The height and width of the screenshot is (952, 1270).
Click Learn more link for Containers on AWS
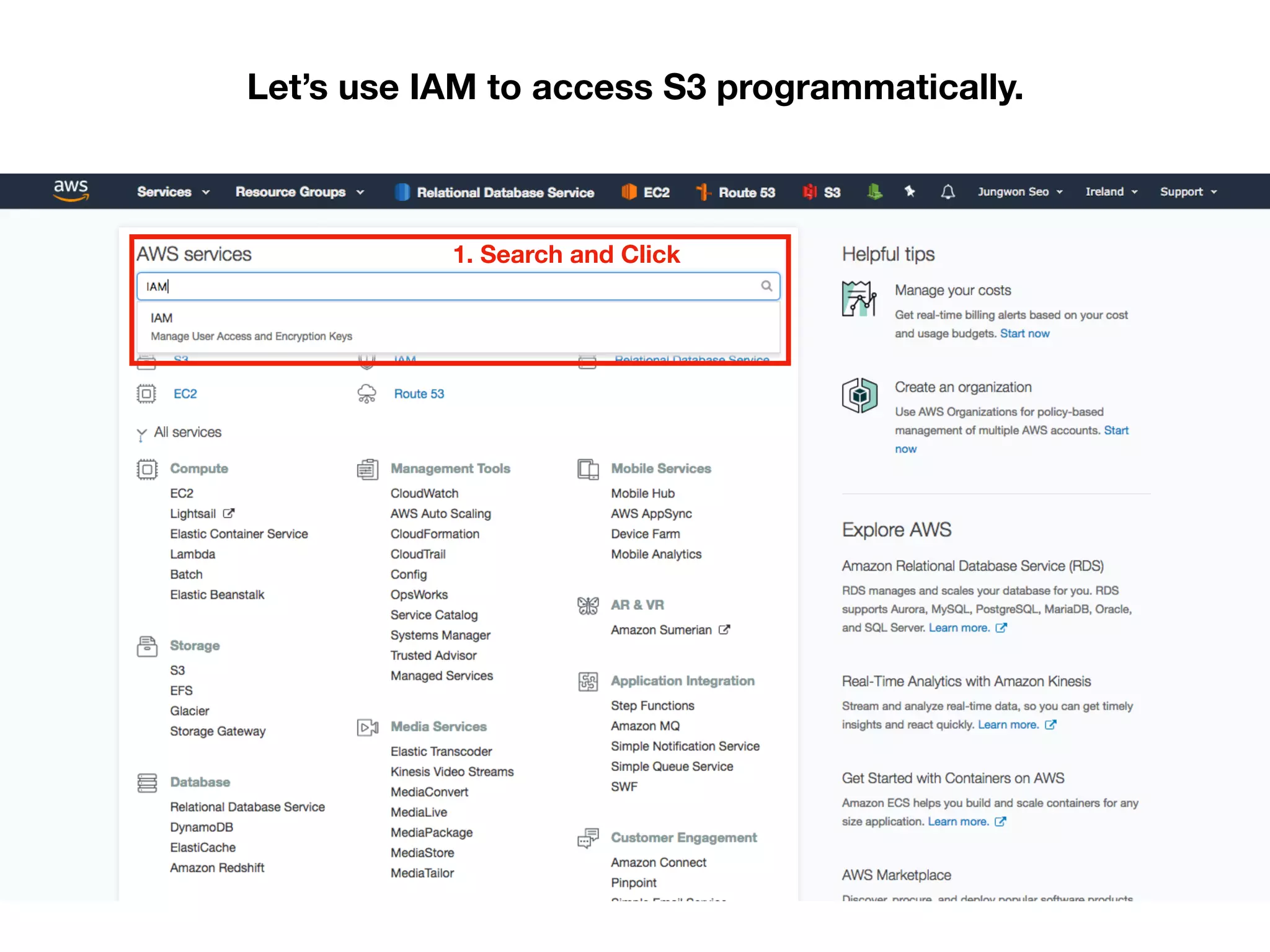tap(958, 821)
